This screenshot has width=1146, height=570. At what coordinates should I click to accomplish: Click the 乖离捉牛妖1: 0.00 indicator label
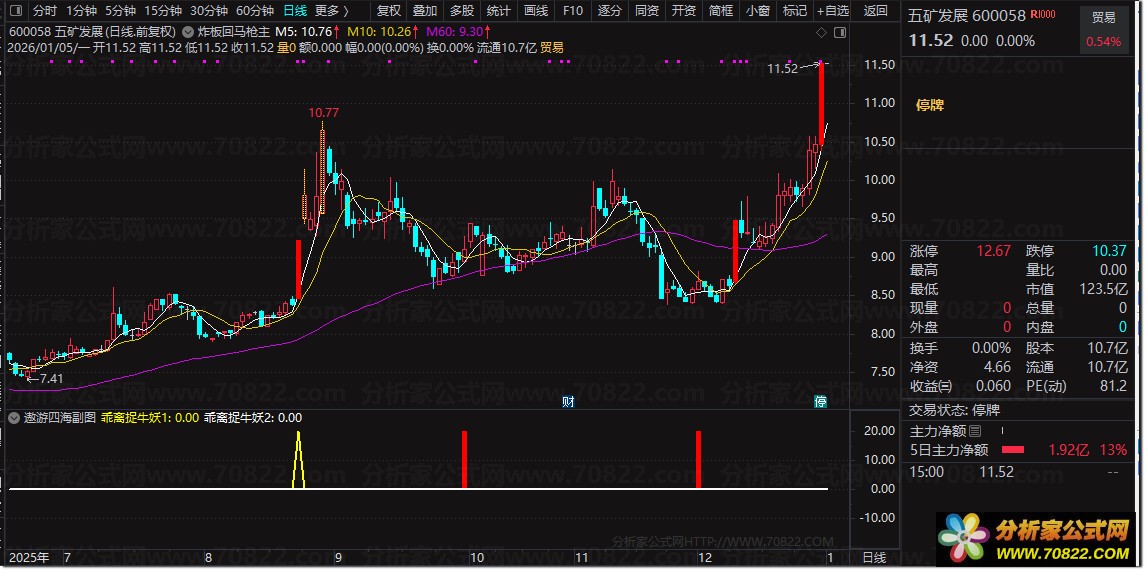coord(150,418)
